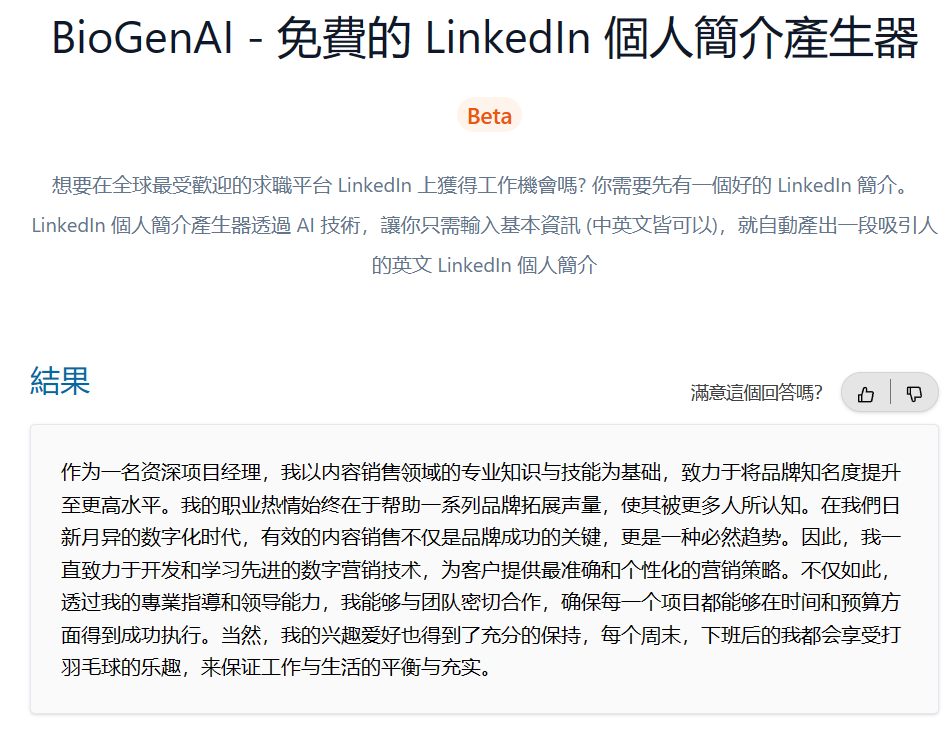Click the orange Beta badge

[489, 115]
